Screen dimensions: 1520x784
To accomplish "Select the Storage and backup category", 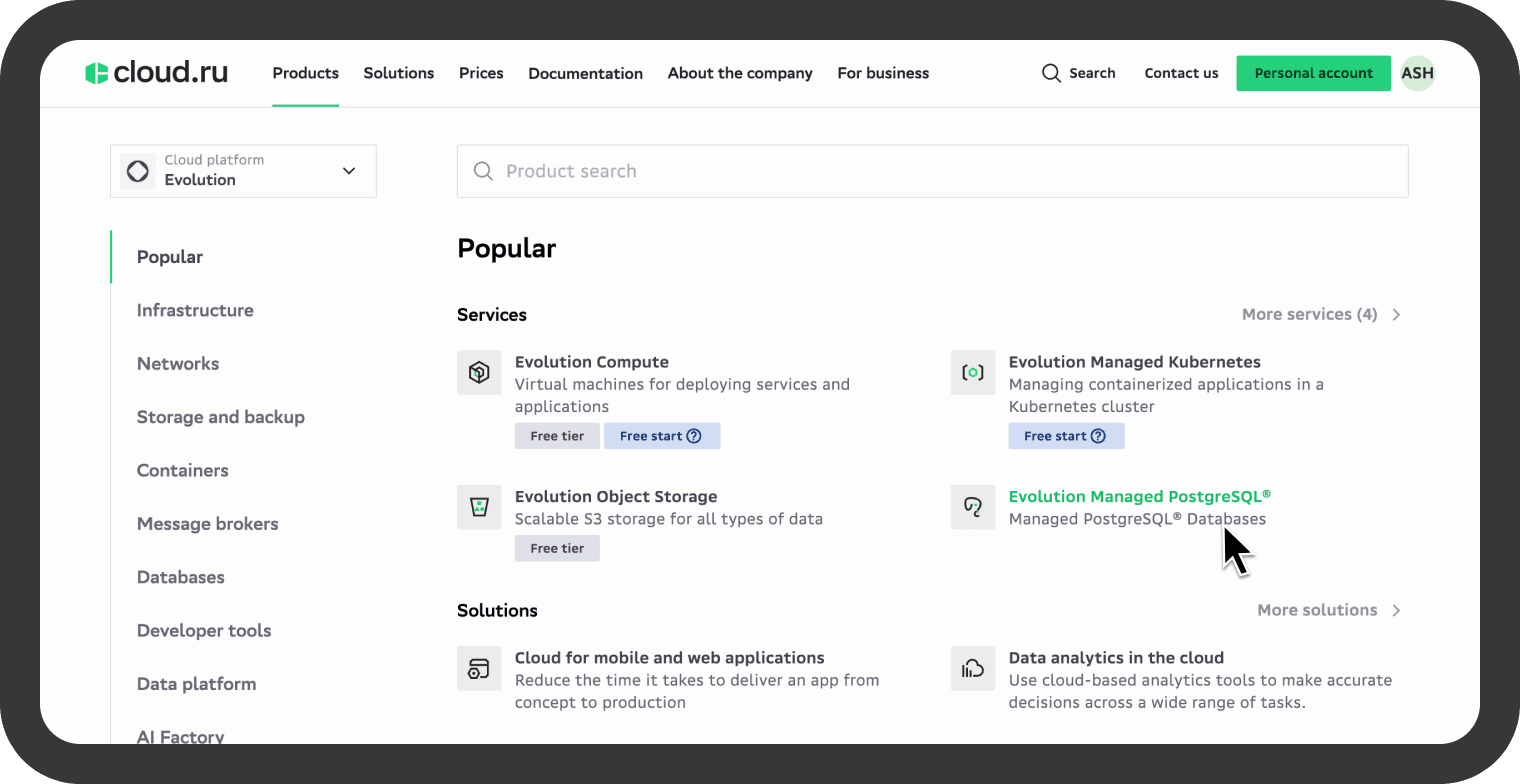I will tap(221, 418).
